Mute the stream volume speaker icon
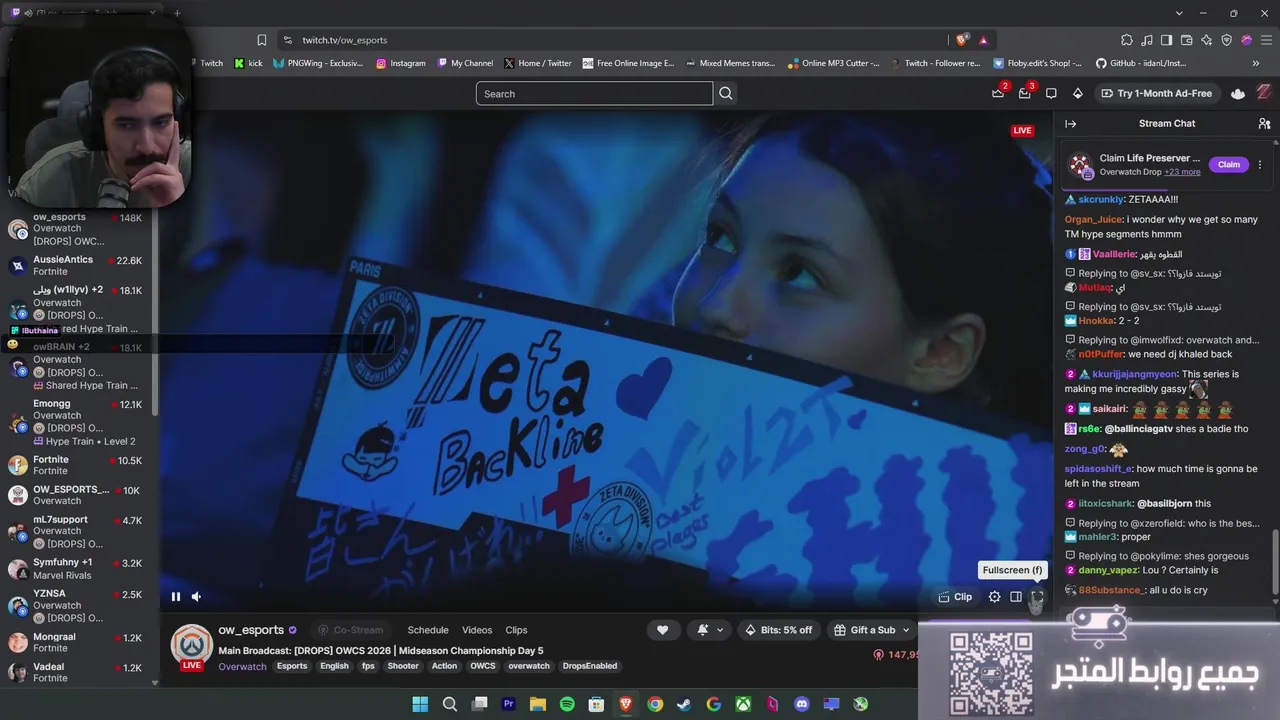Image resolution: width=1280 pixels, height=720 pixels. 196,597
